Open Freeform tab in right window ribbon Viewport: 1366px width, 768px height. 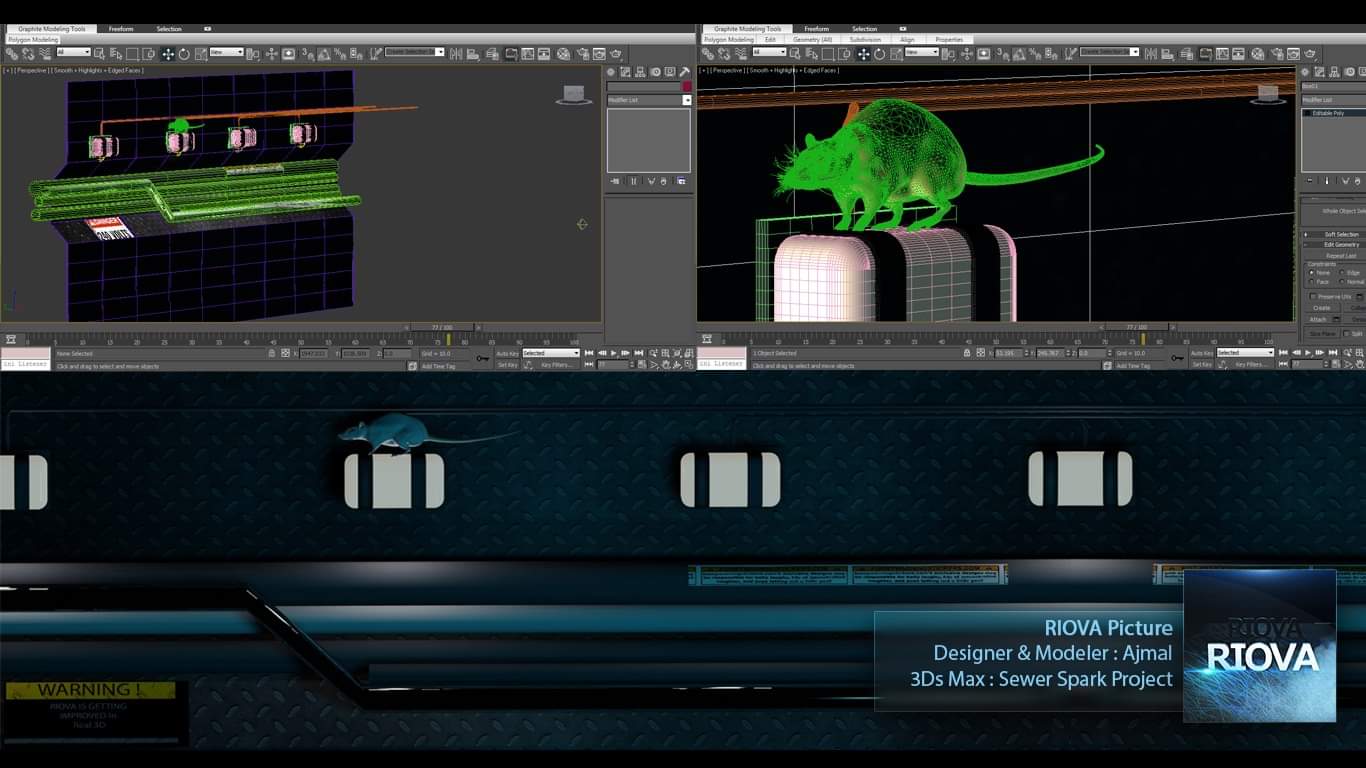pos(816,29)
